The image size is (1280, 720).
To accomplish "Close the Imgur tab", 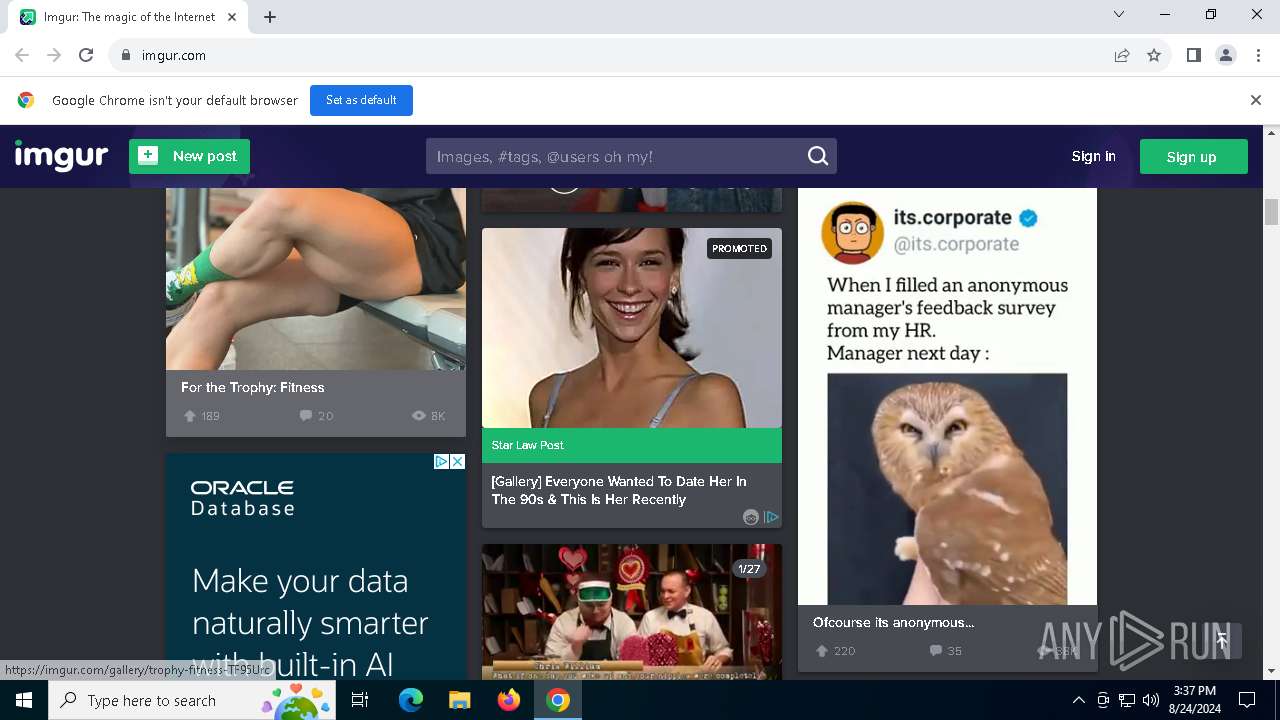I will tap(232, 16).
